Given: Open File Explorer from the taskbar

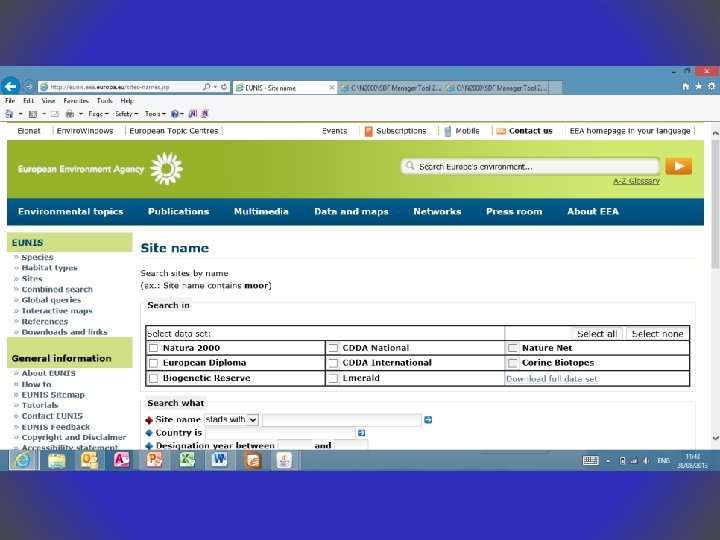Looking at the screenshot, I should click(57, 461).
